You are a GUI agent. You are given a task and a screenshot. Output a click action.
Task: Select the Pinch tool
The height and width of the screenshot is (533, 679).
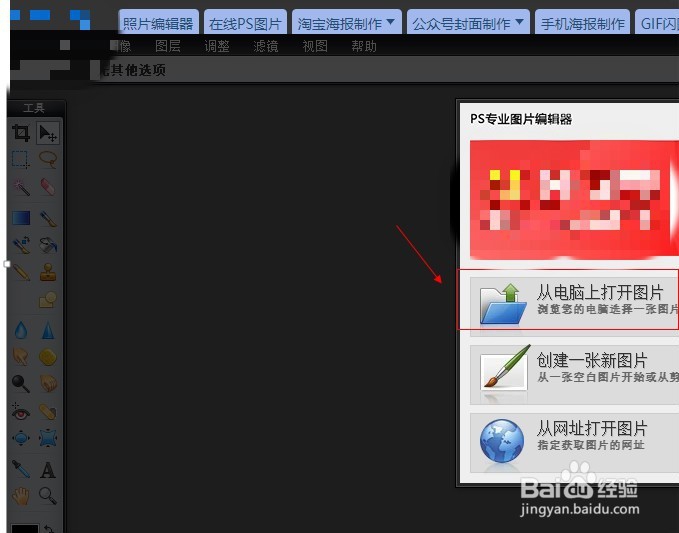tap(48, 438)
